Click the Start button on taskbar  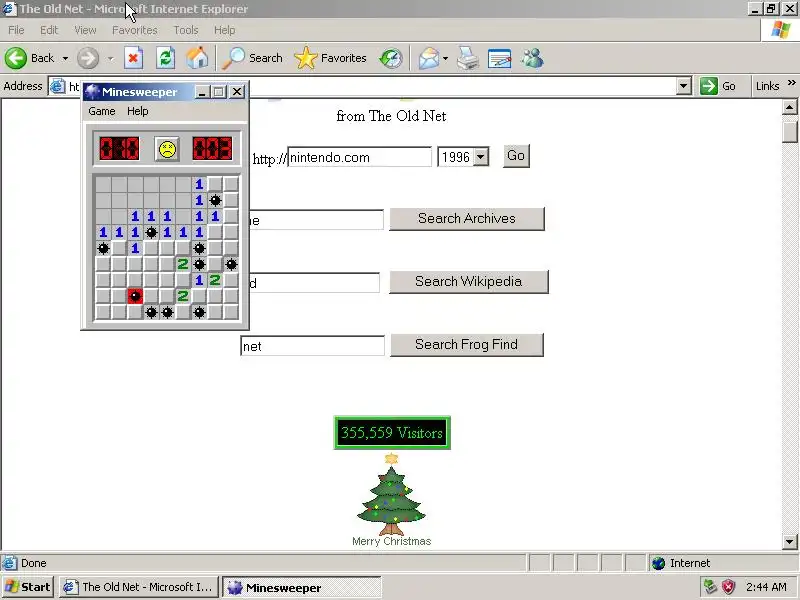[x=28, y=587]
